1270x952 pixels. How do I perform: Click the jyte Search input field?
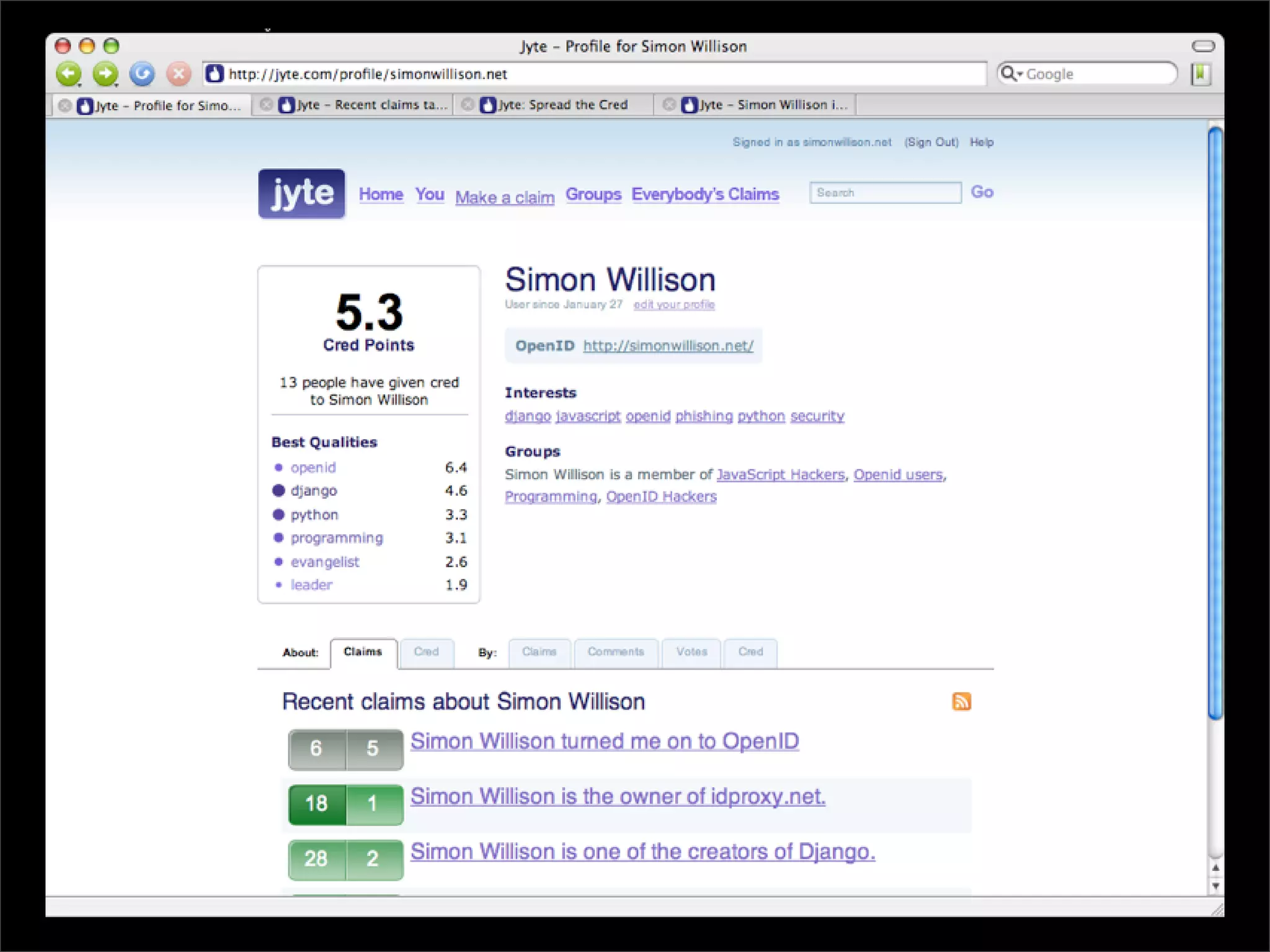(885, 193)
